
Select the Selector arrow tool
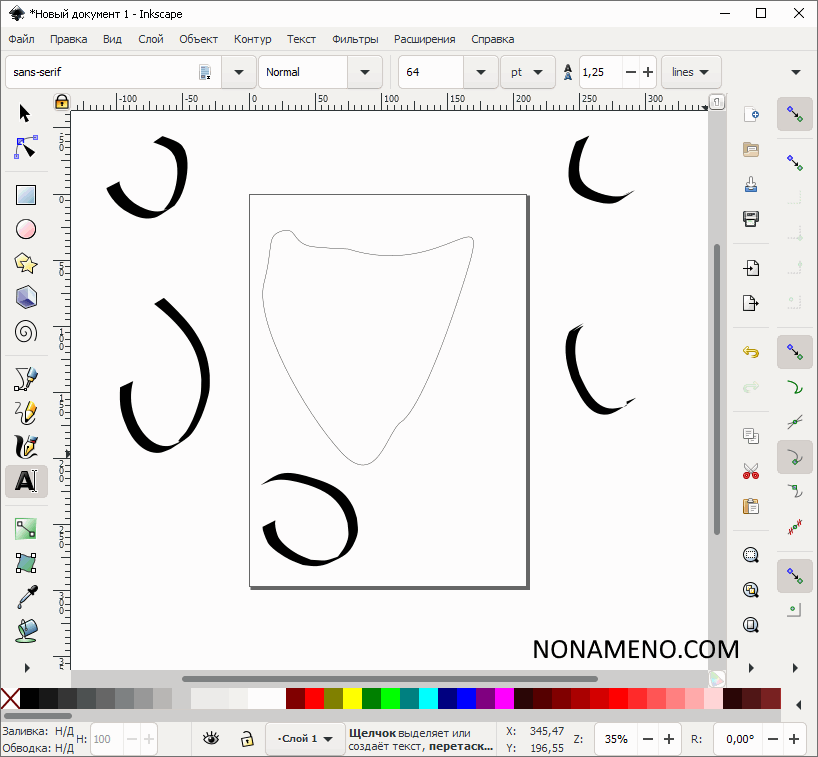point(26,113)
